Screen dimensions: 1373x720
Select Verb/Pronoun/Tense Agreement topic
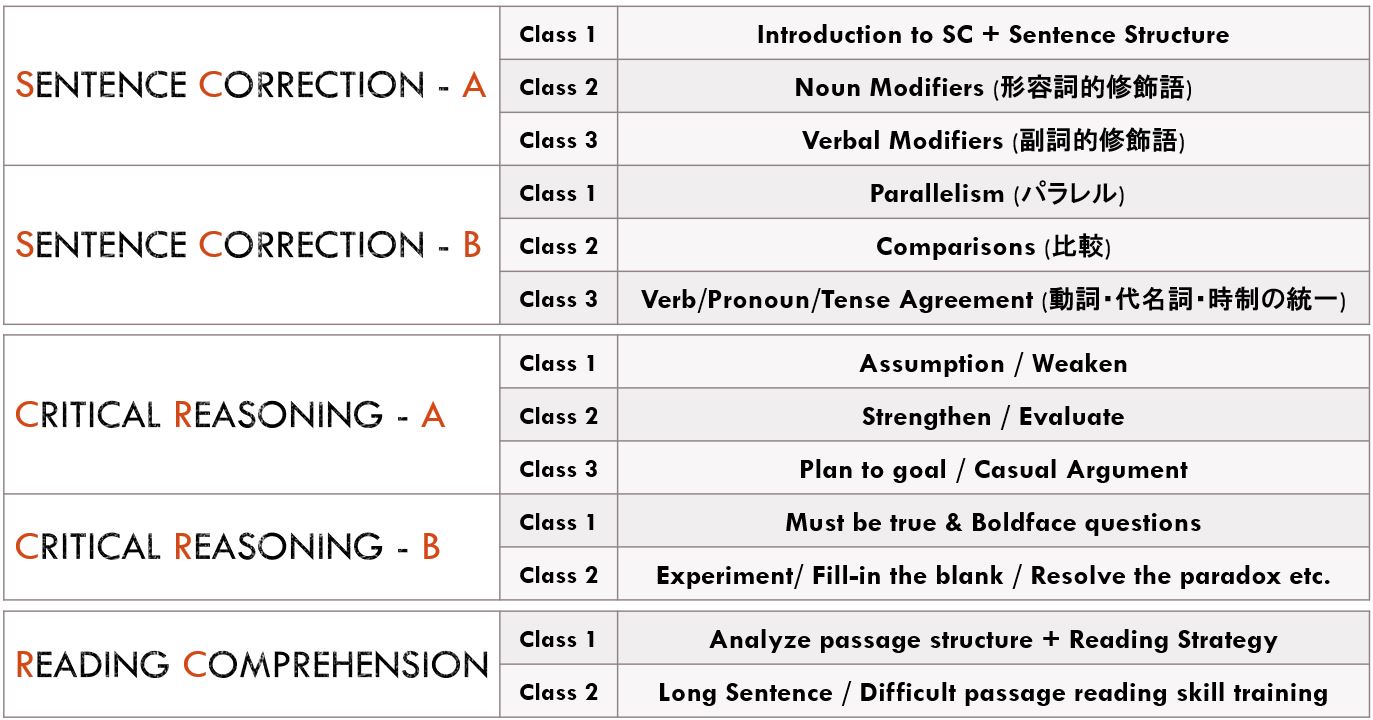tap(993, 299)
